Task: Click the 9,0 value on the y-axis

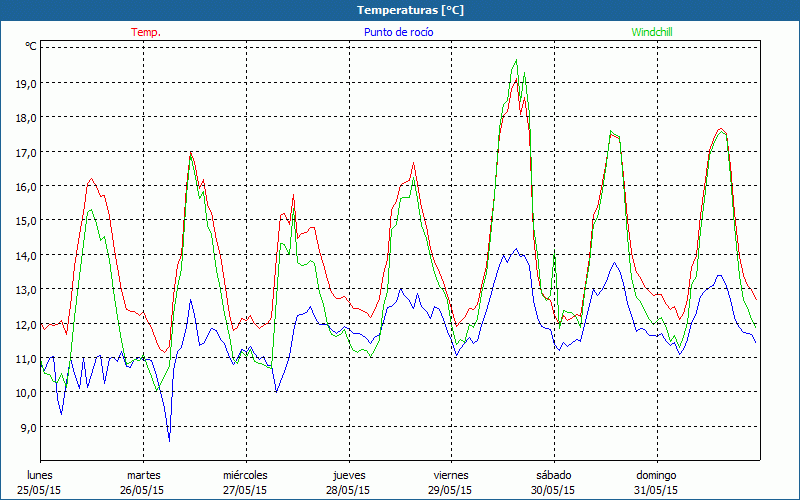Action: (x=24, y=427)
